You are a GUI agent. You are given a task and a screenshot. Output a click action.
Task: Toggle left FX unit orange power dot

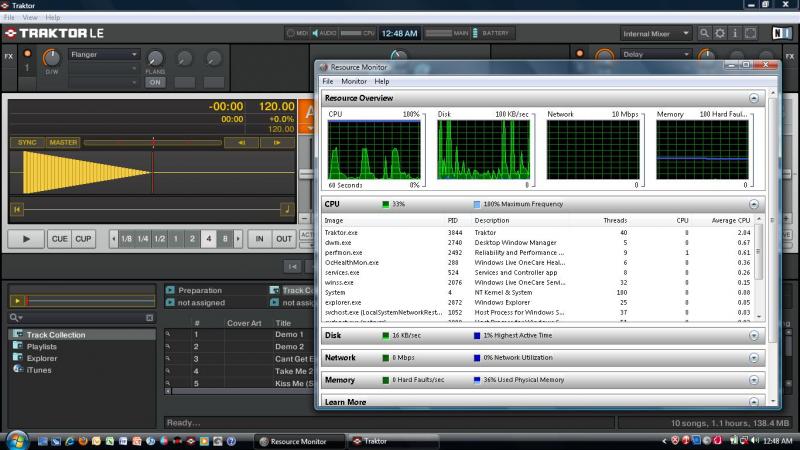coord(28,54)
